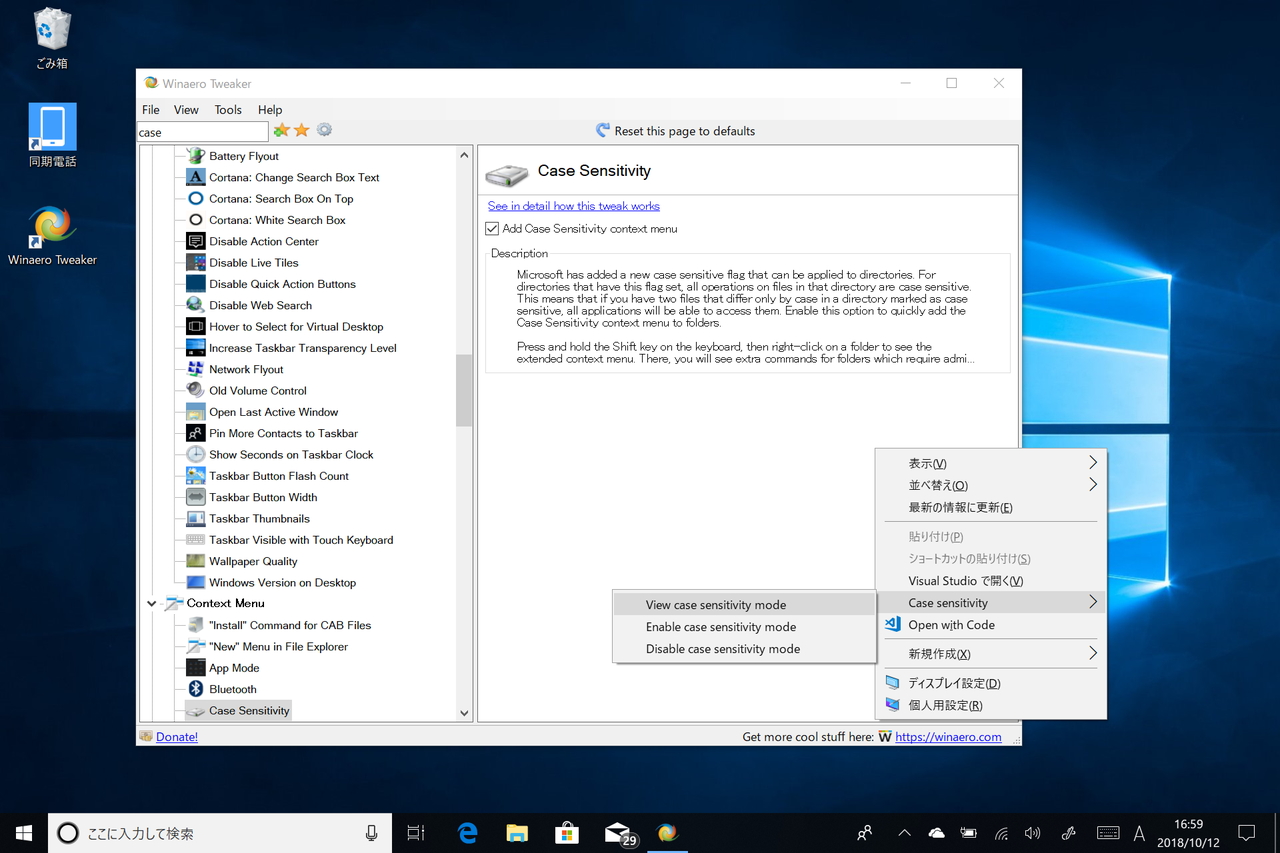Image resolution: width=1280 pixels, height=853 pixels.
Task: Open the Tools menu in Winaero Tweaker
Action: (228, 110)
